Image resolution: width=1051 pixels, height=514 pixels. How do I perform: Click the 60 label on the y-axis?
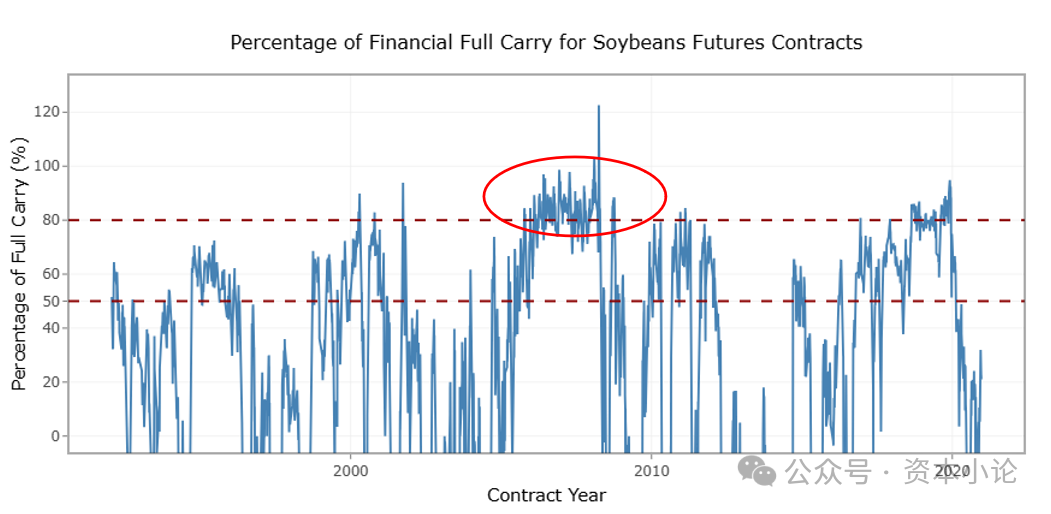point(52,274)
